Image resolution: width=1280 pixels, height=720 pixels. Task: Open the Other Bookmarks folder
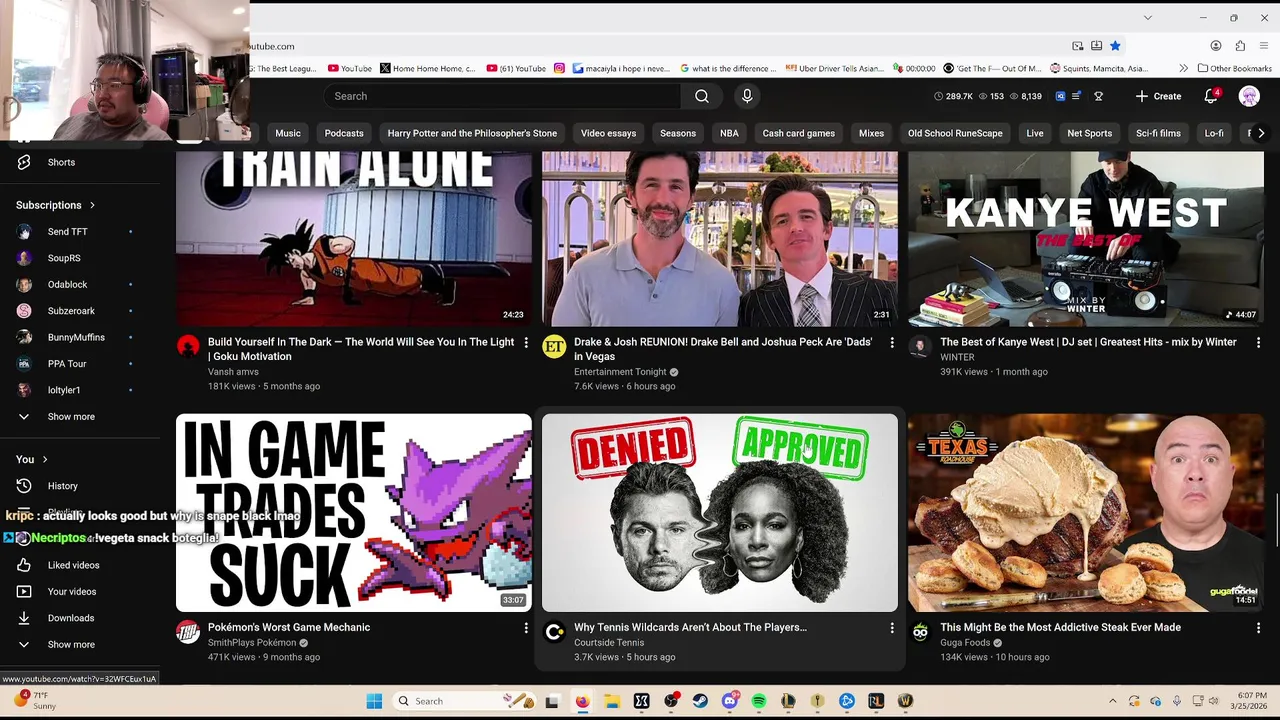pyautogui.click(x=1233, y=69)
